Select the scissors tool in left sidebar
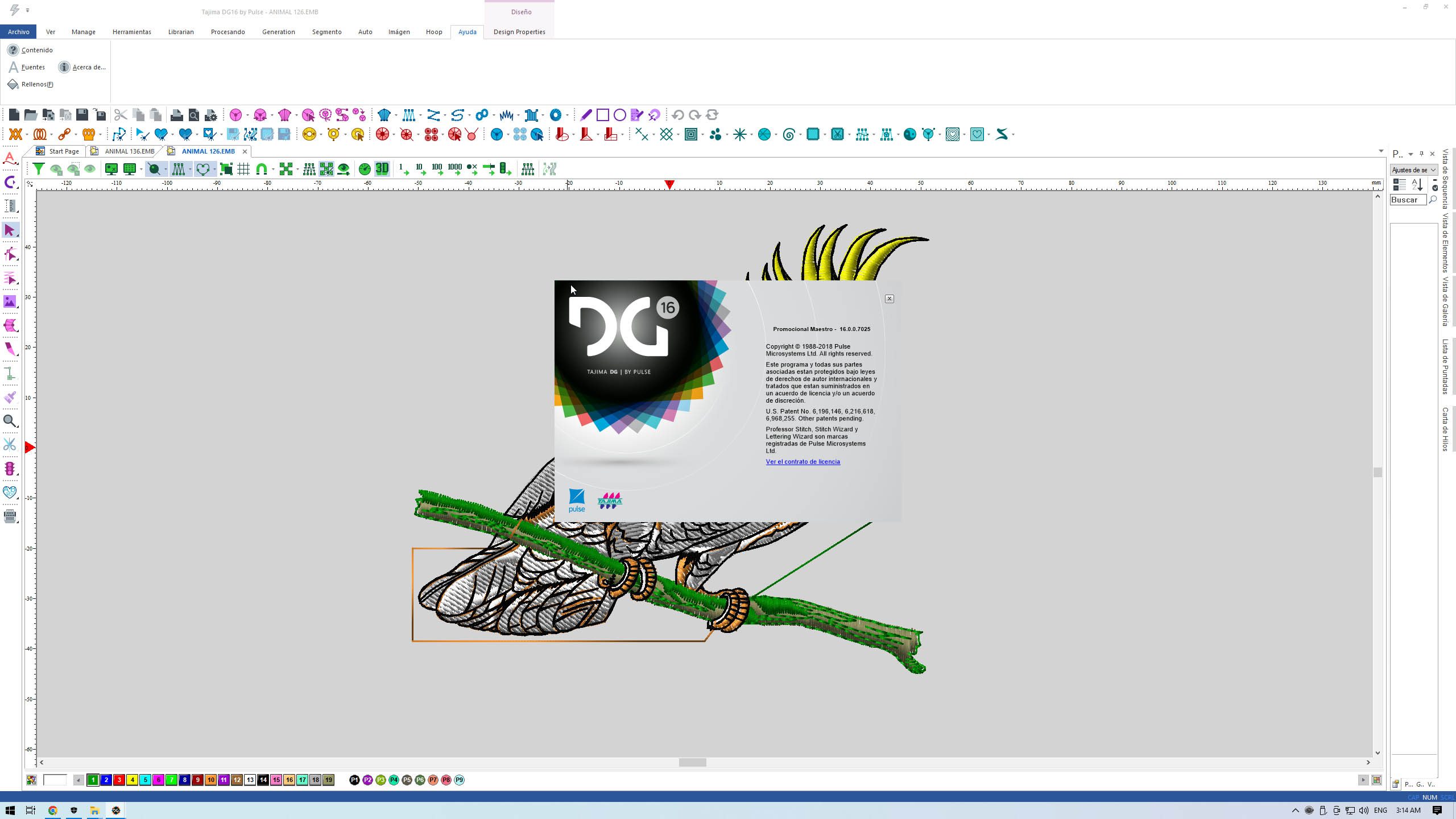The width and height of the screenshot is (1456, 819). [10, 445]
